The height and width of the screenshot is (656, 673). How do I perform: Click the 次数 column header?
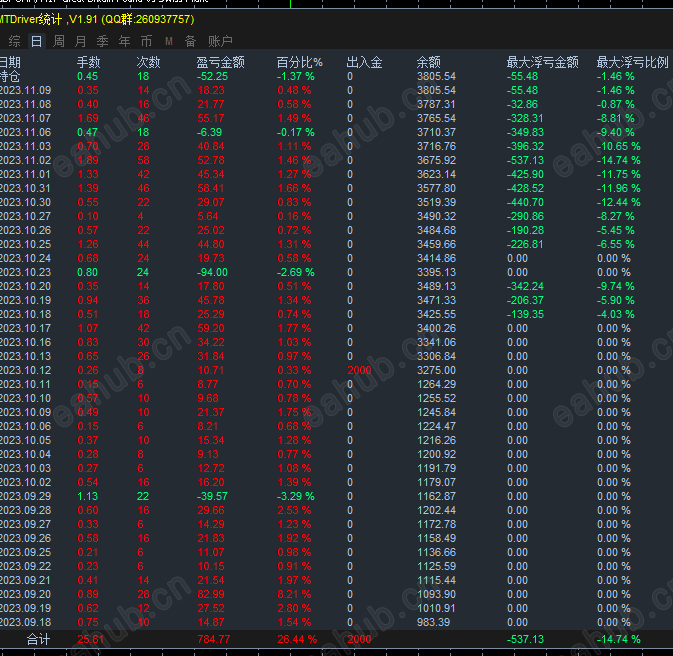coord(148,62)
